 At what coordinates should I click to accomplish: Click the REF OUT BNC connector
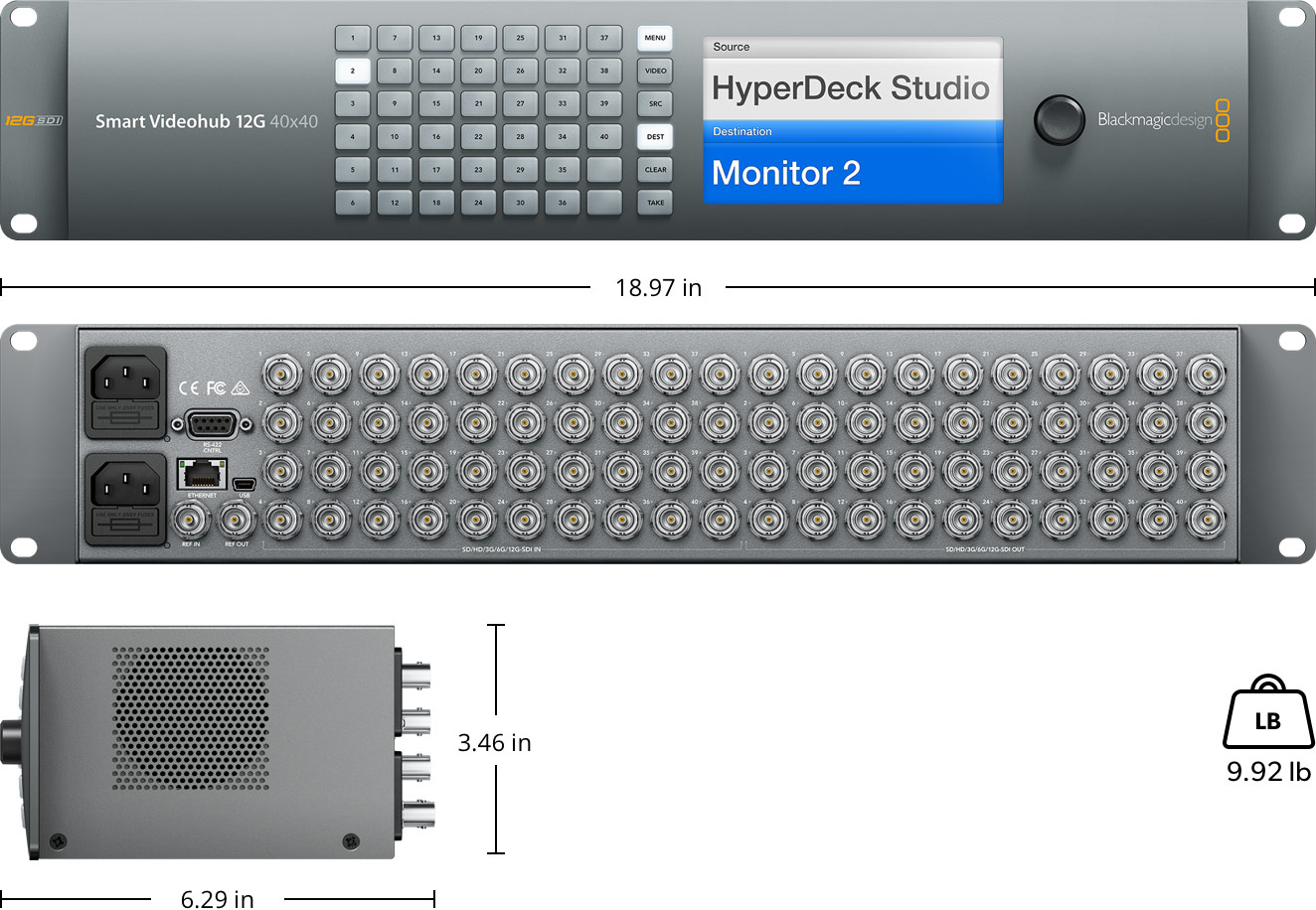[x=237, y=521]
